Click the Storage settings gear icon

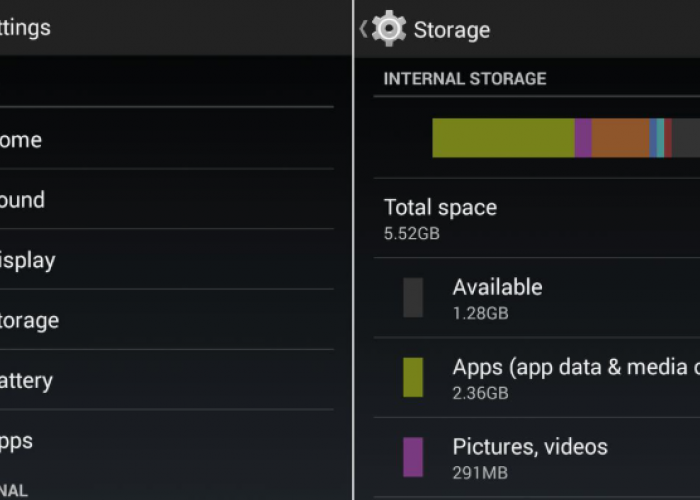point(388,29)
